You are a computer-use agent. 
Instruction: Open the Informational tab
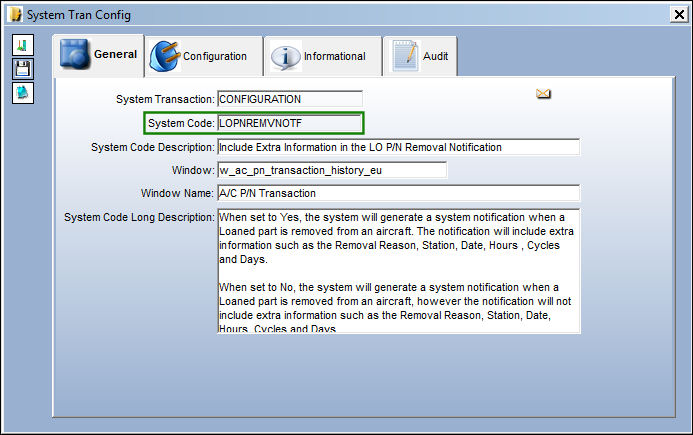(x=335, y=56)
